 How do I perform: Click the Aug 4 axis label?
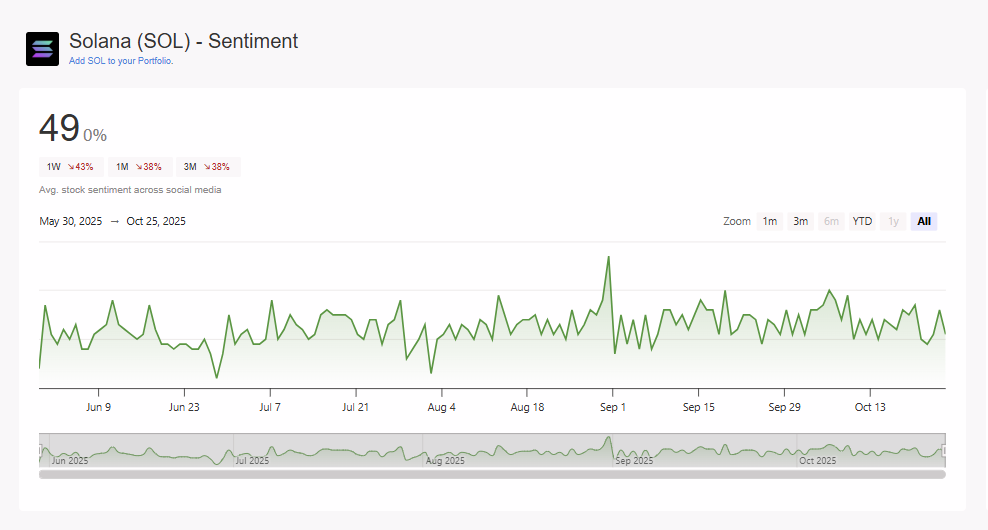tap(441, 407)
